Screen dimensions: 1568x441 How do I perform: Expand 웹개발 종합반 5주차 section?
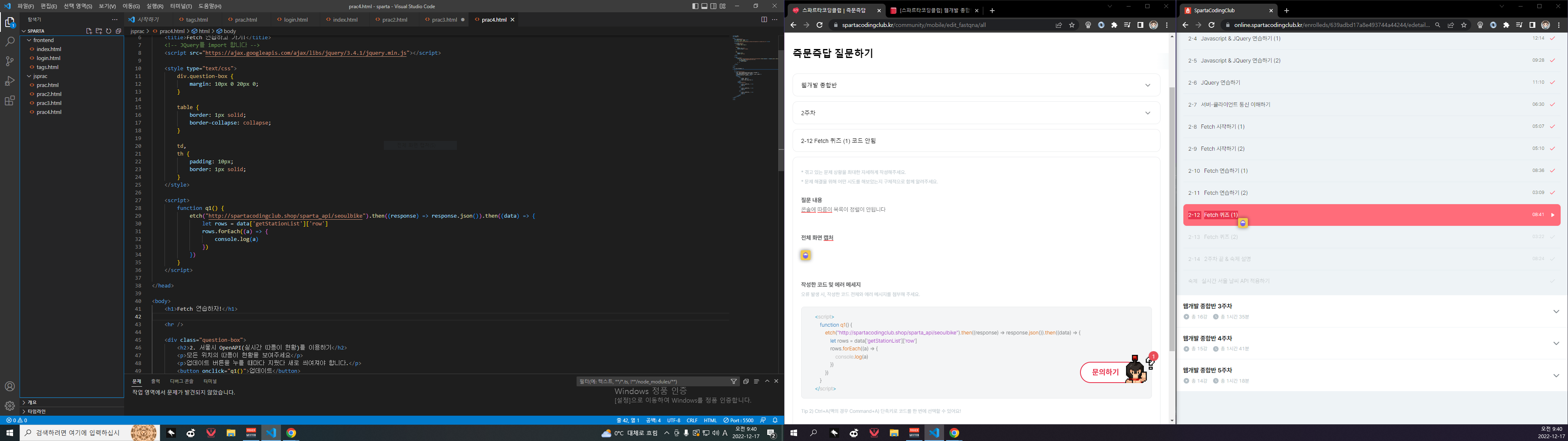pyautogui.click(x=1372, y=375)
